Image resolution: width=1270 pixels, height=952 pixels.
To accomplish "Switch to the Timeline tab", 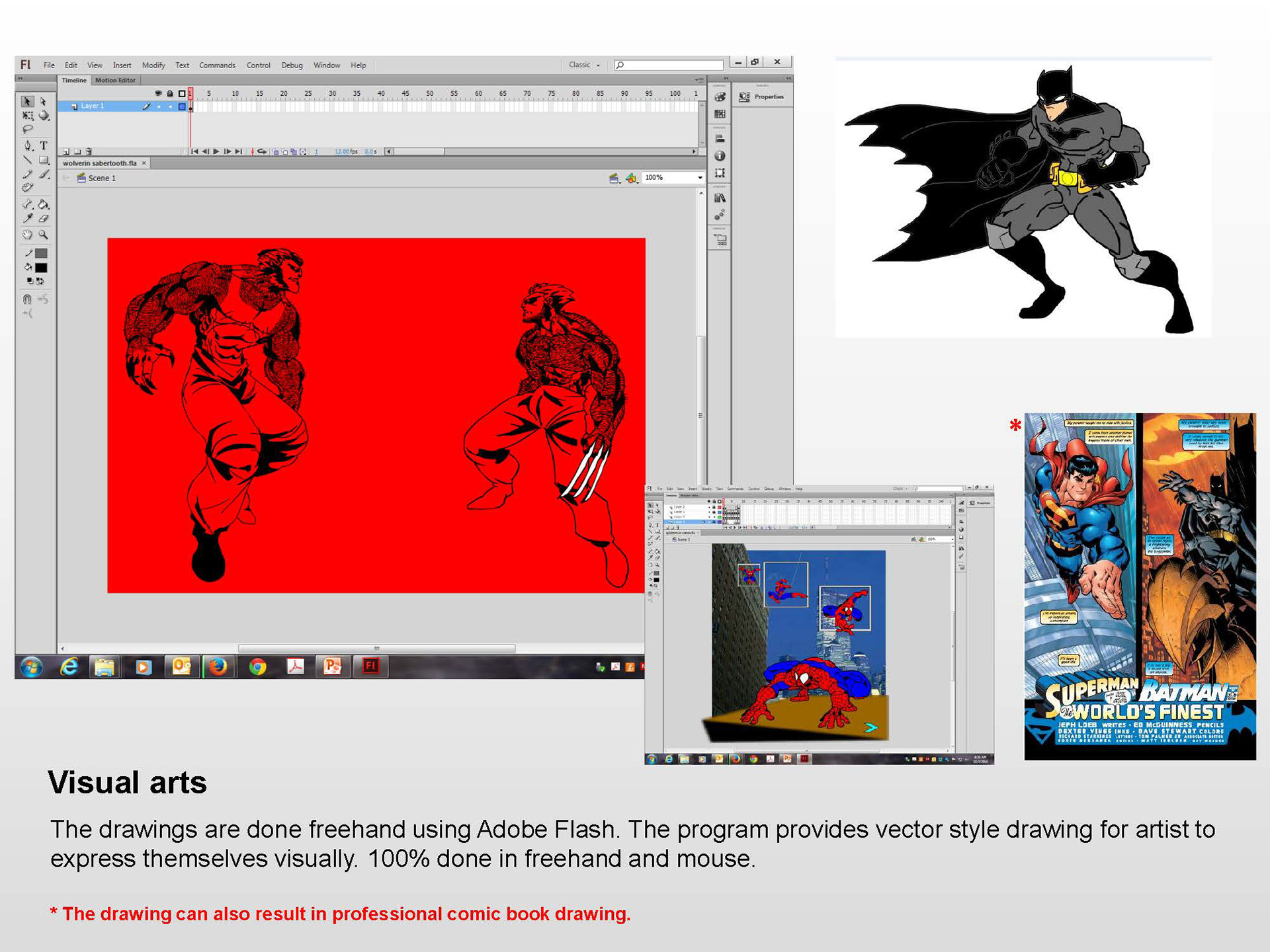I will (74, 80).
